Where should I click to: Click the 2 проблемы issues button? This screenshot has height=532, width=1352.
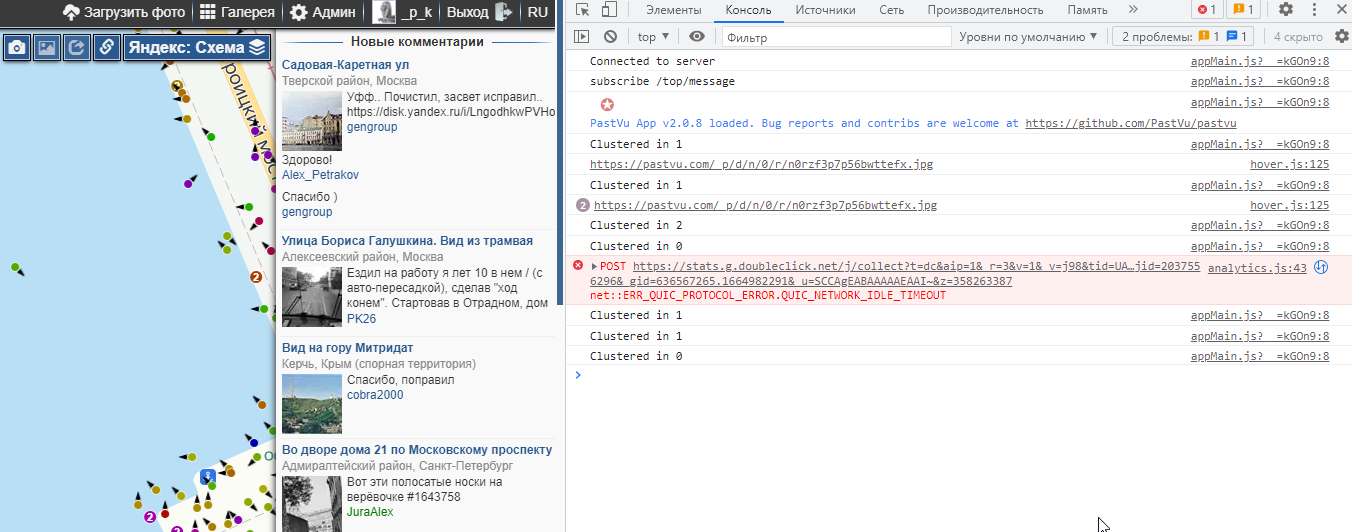(1184, 36)
